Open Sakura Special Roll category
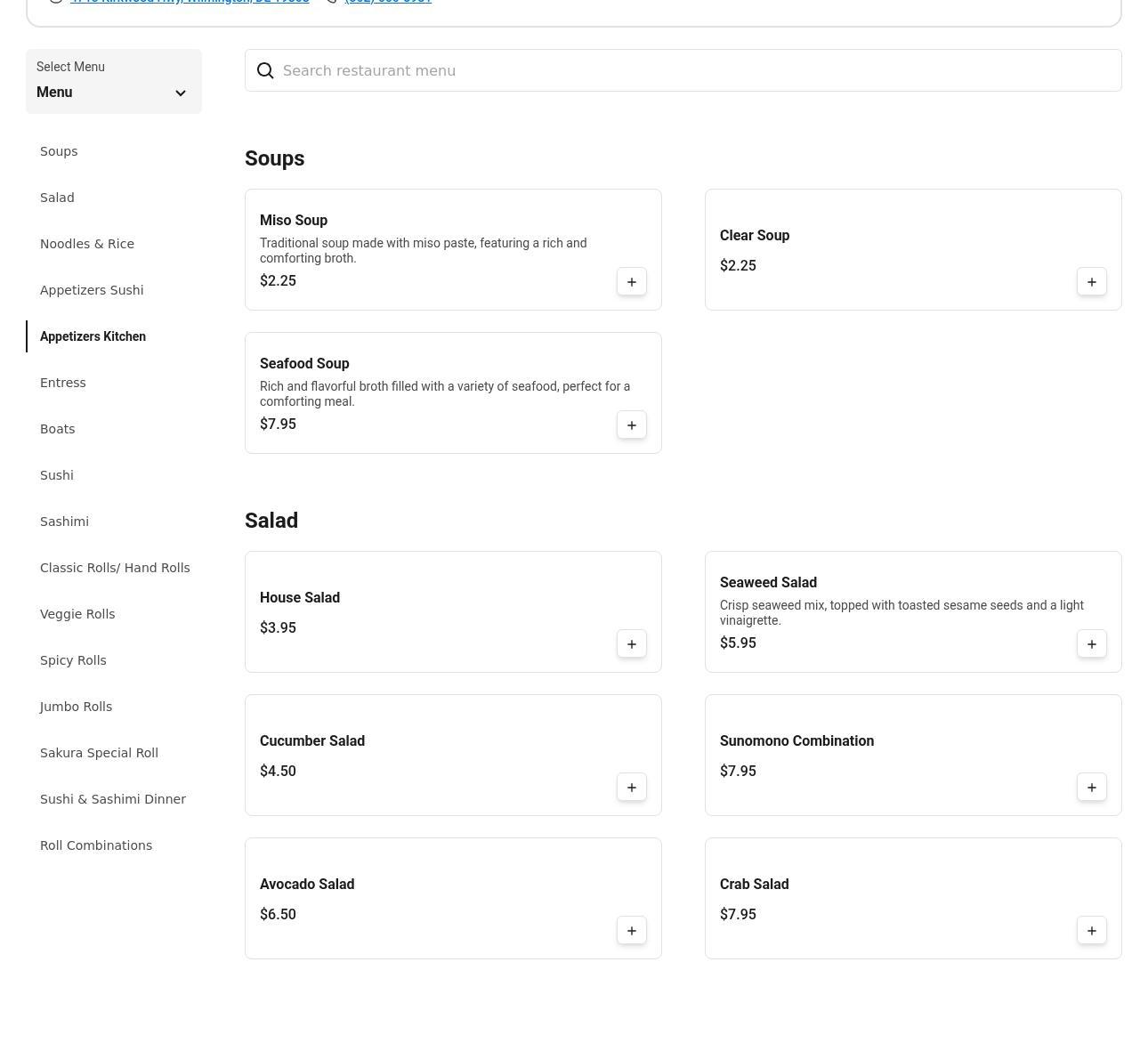This screenshot has height=1043, width=1148. (99, 753)
